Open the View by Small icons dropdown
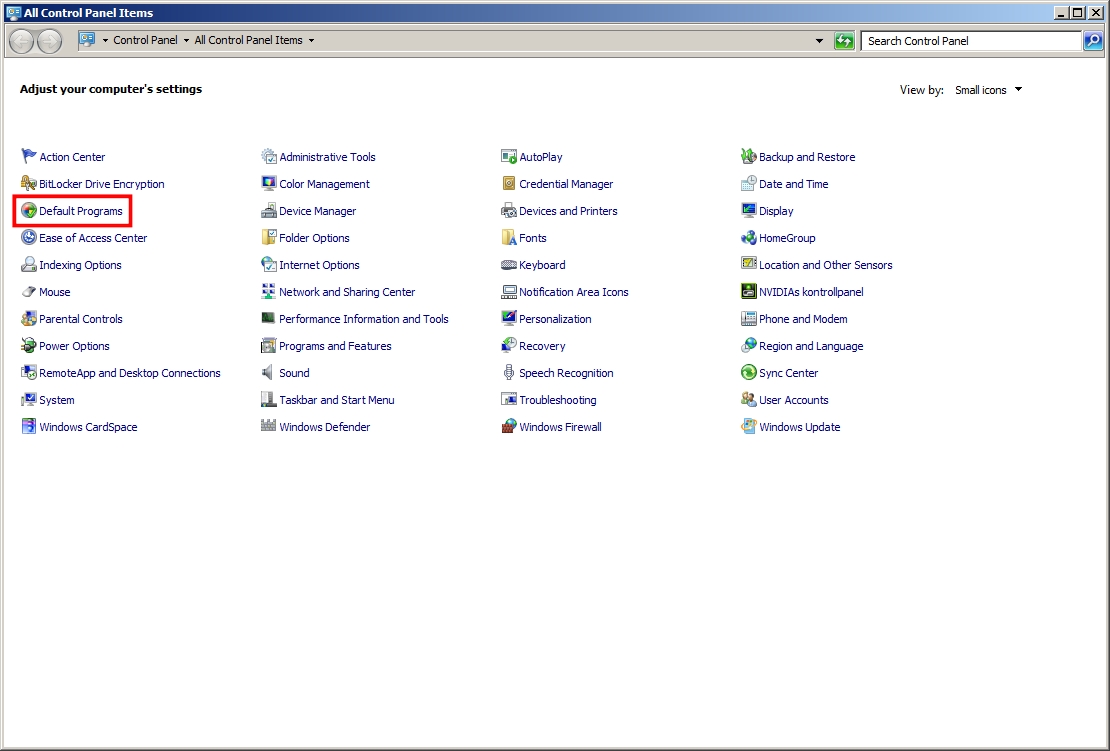 tap(988, 90)
